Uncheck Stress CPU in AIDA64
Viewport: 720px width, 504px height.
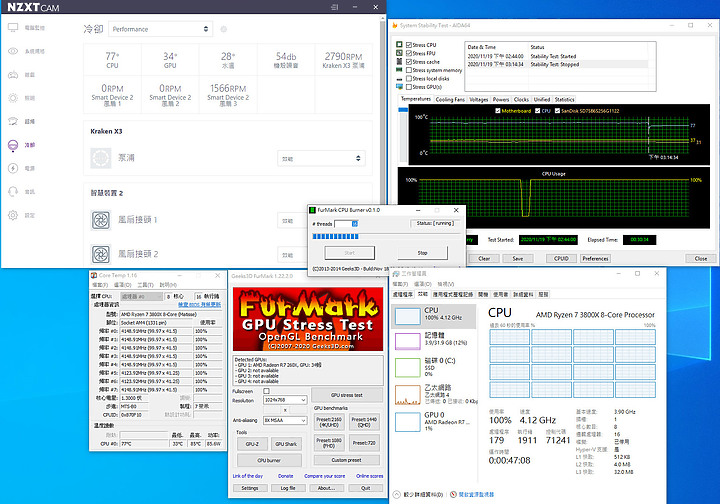tap(409, 45)
